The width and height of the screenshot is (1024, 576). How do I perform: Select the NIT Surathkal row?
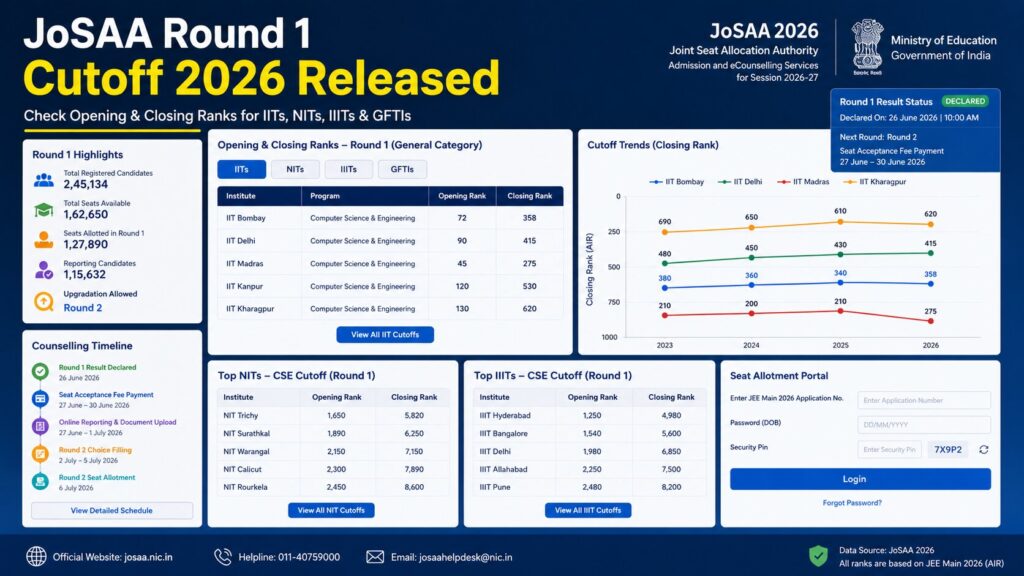coord(334,433)
